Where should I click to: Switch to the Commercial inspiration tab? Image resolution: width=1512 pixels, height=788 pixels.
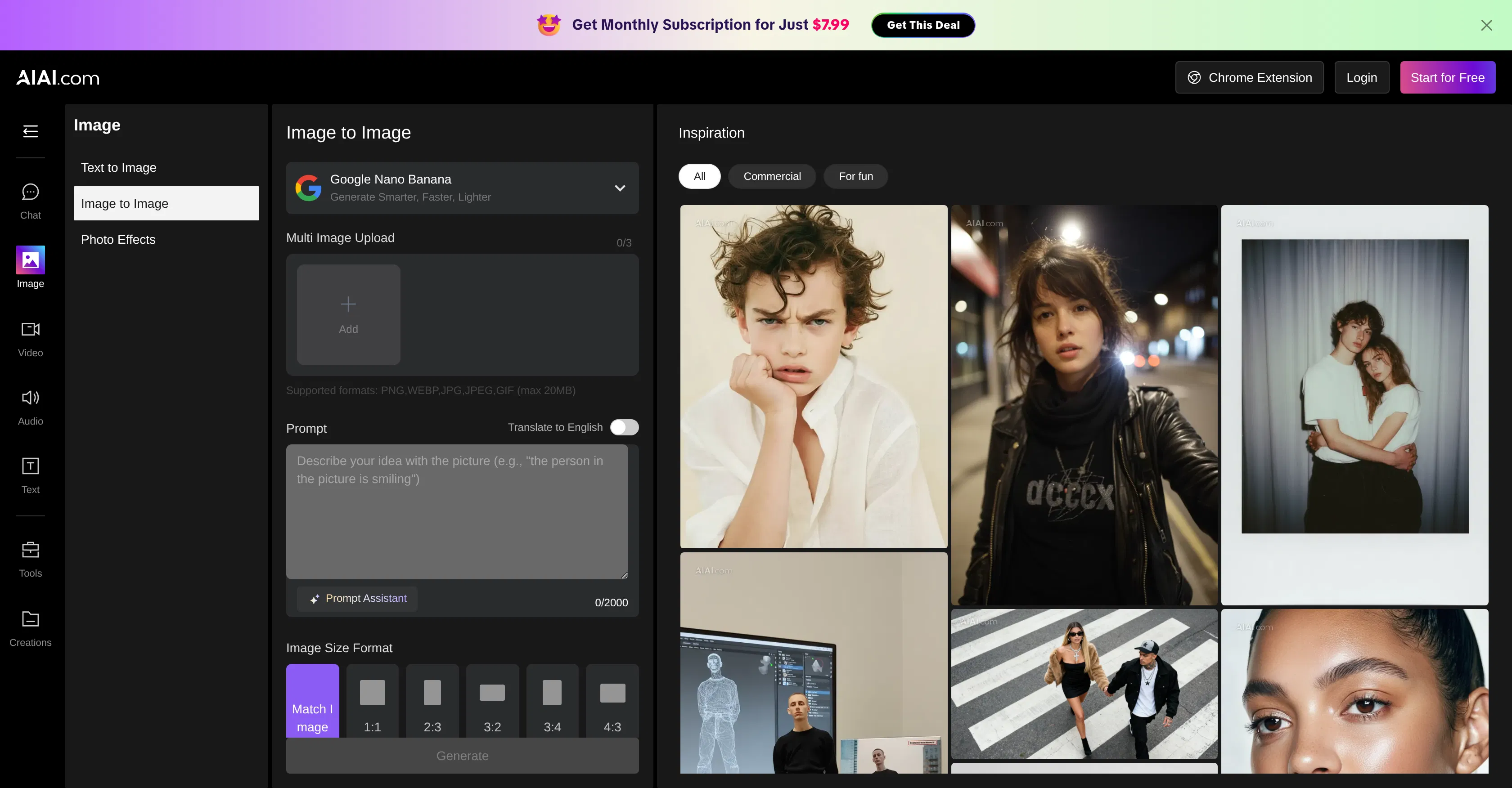pyautogui.click(x=772, y=176)
